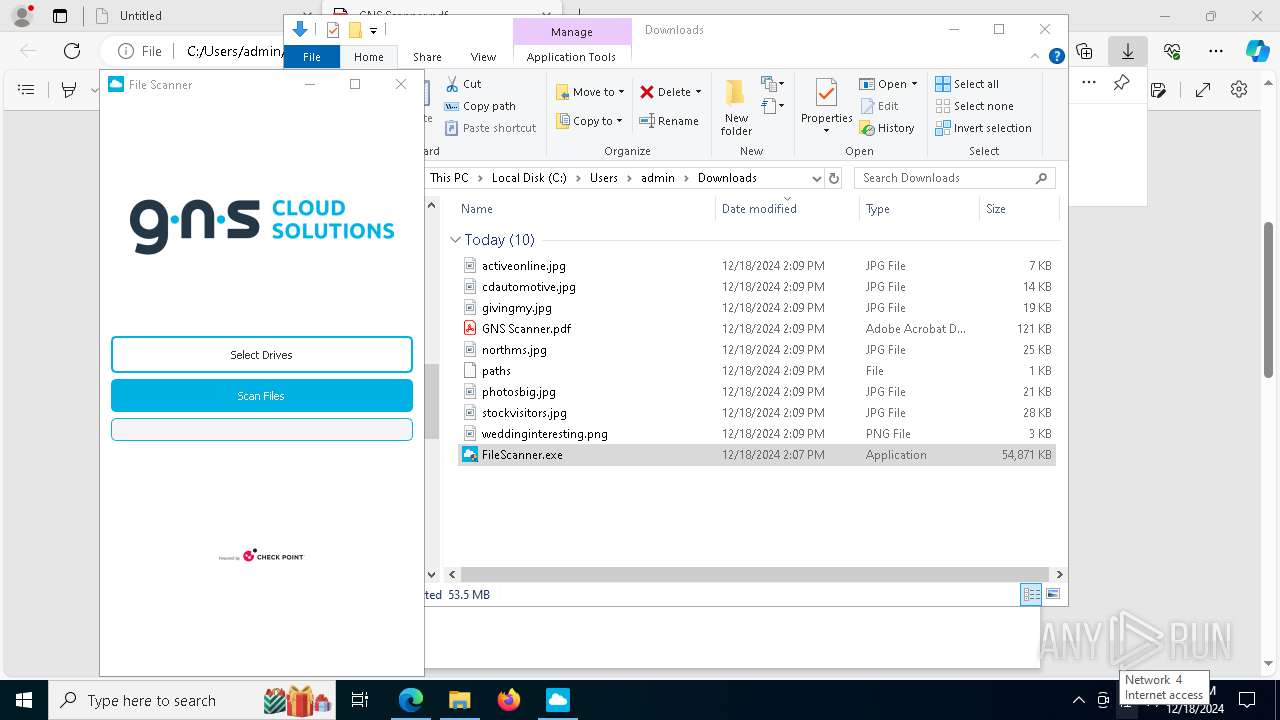Click the horizontal scrollbar in Explorer
Image resolution: width=1280 pixels, height=720 pixels.
pyautogui.click(x=755, y=575)
